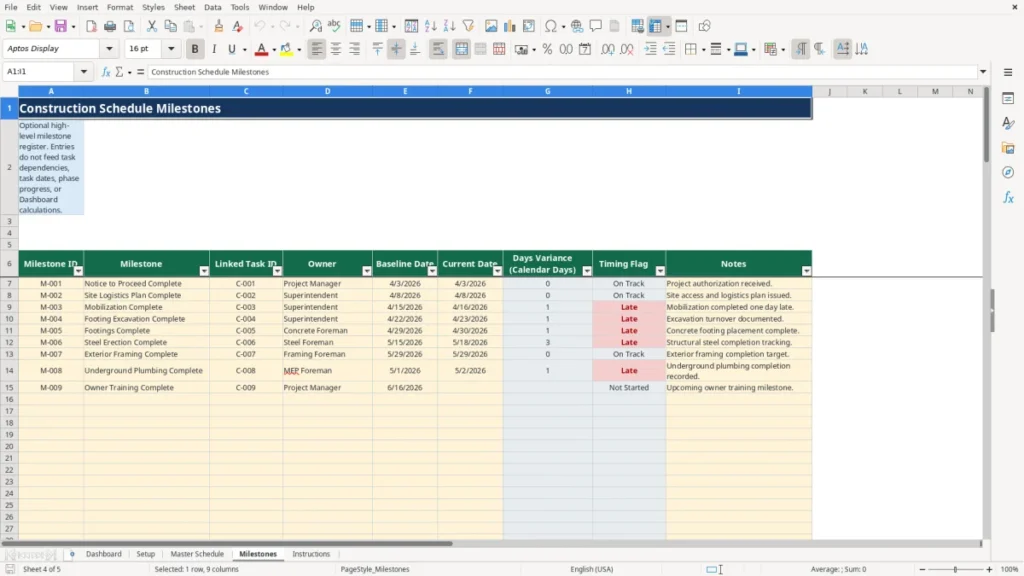Open the sidebar Functions deck
1024x576 pixels.
(x=1008, y=197)
